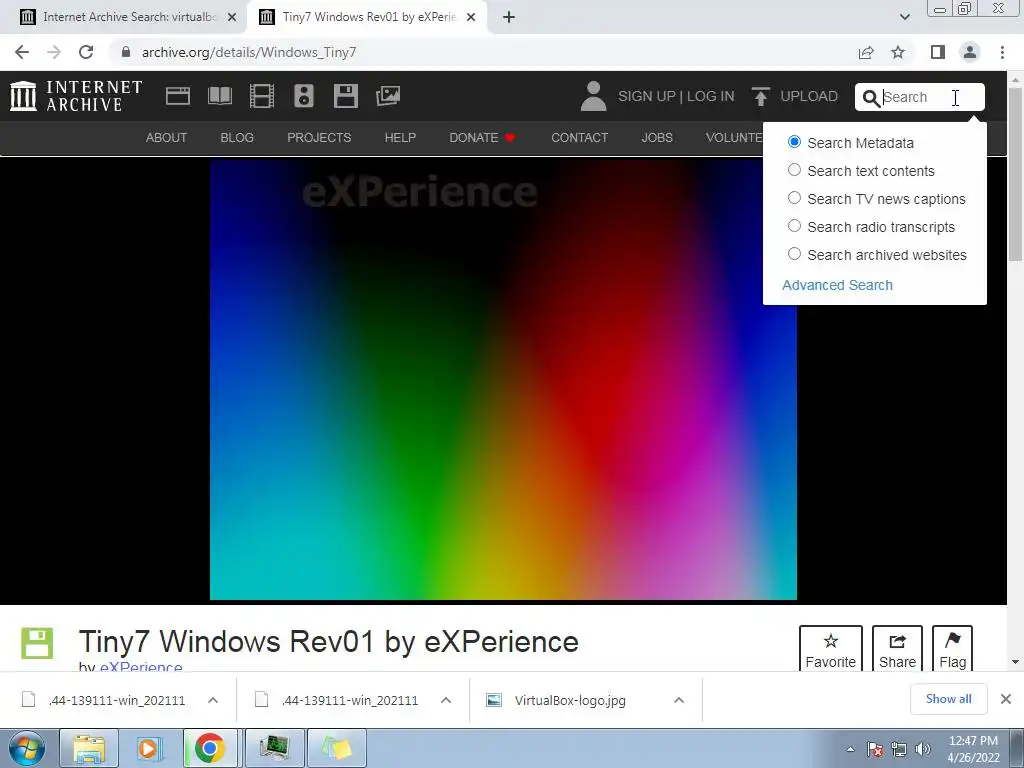
Task: Close the downloads bar
Action: (1006, 699)
